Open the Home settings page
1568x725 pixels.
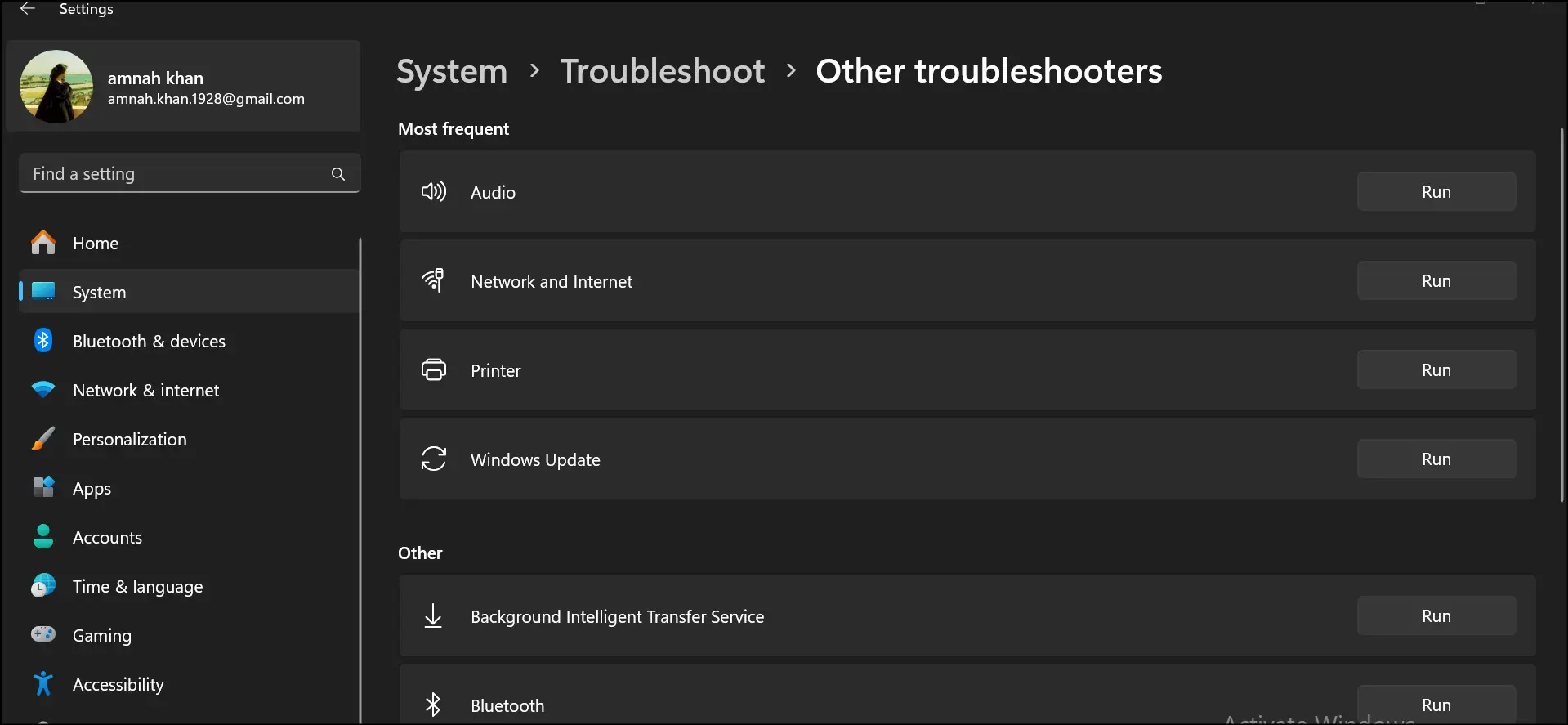coord(189,243)
